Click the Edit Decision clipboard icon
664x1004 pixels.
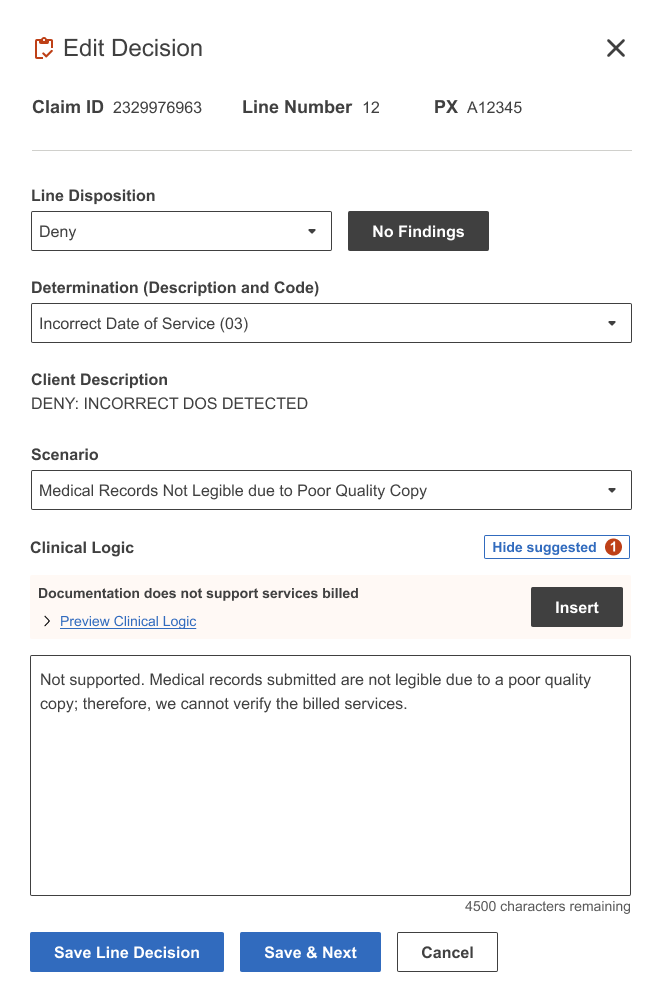click(x=44, y=48)
